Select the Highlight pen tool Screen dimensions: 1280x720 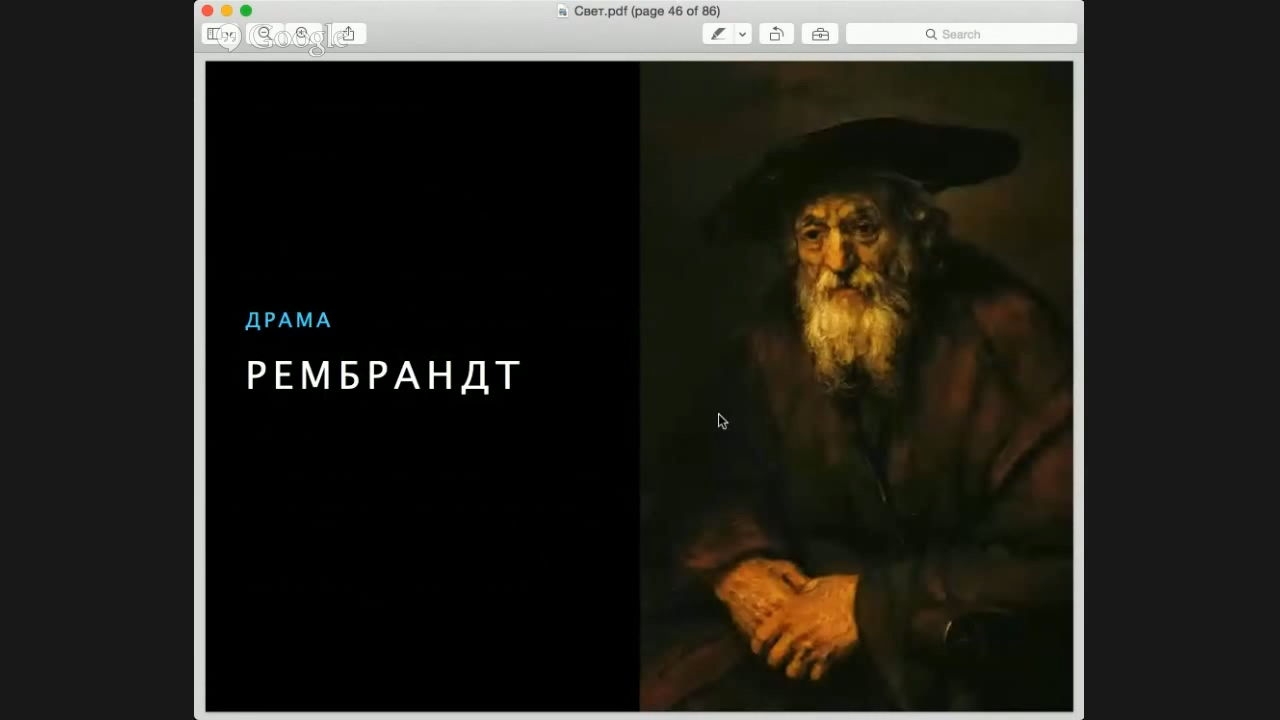coord(718,34)
